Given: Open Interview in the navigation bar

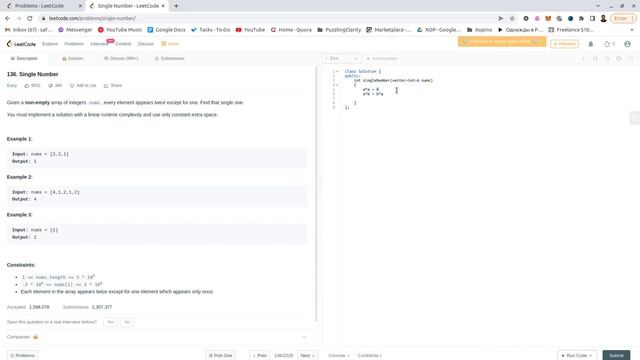Looking at the screenshot, I should [99, 44].
